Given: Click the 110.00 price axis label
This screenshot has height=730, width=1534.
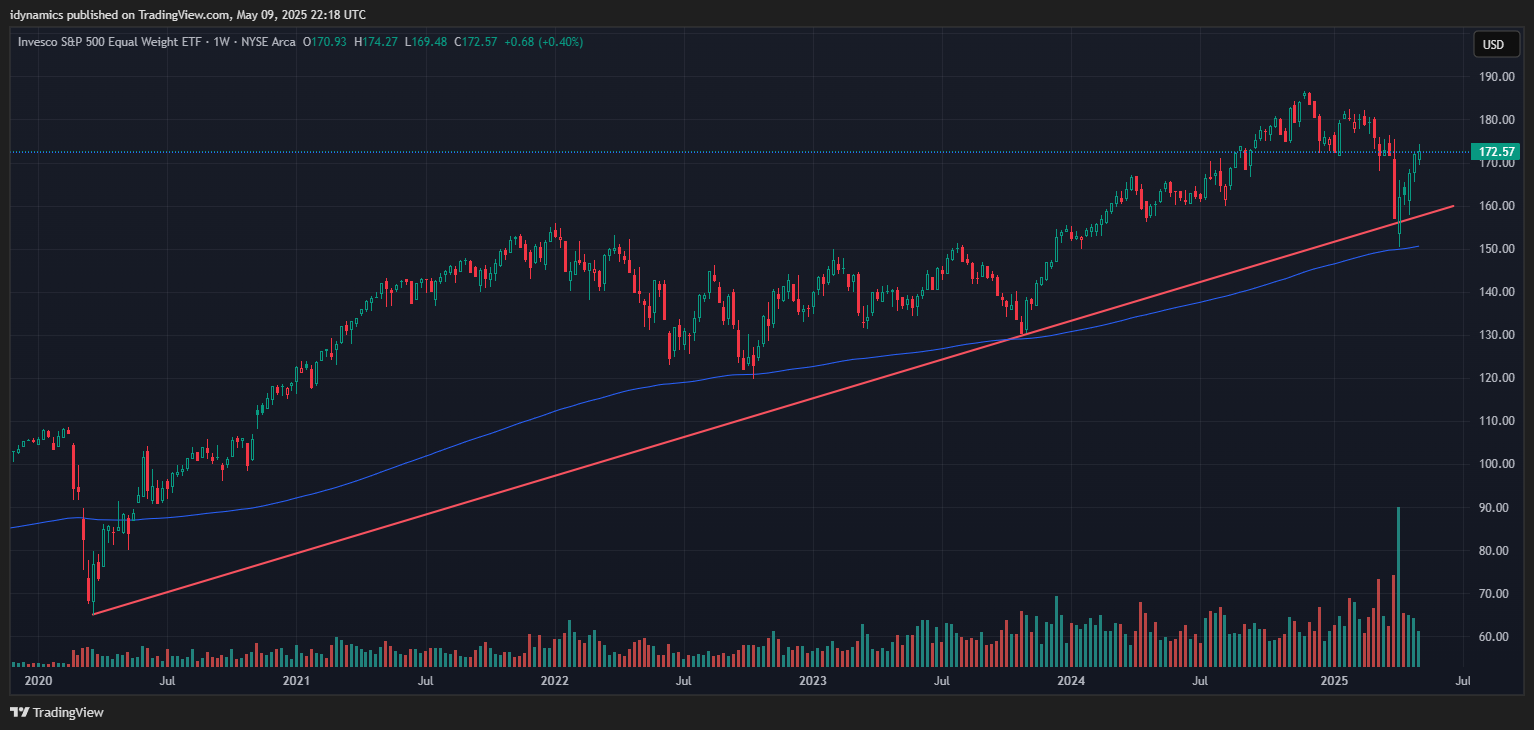Looking at the screenshot, I should pyautogui.click(x=1496, y=421).
